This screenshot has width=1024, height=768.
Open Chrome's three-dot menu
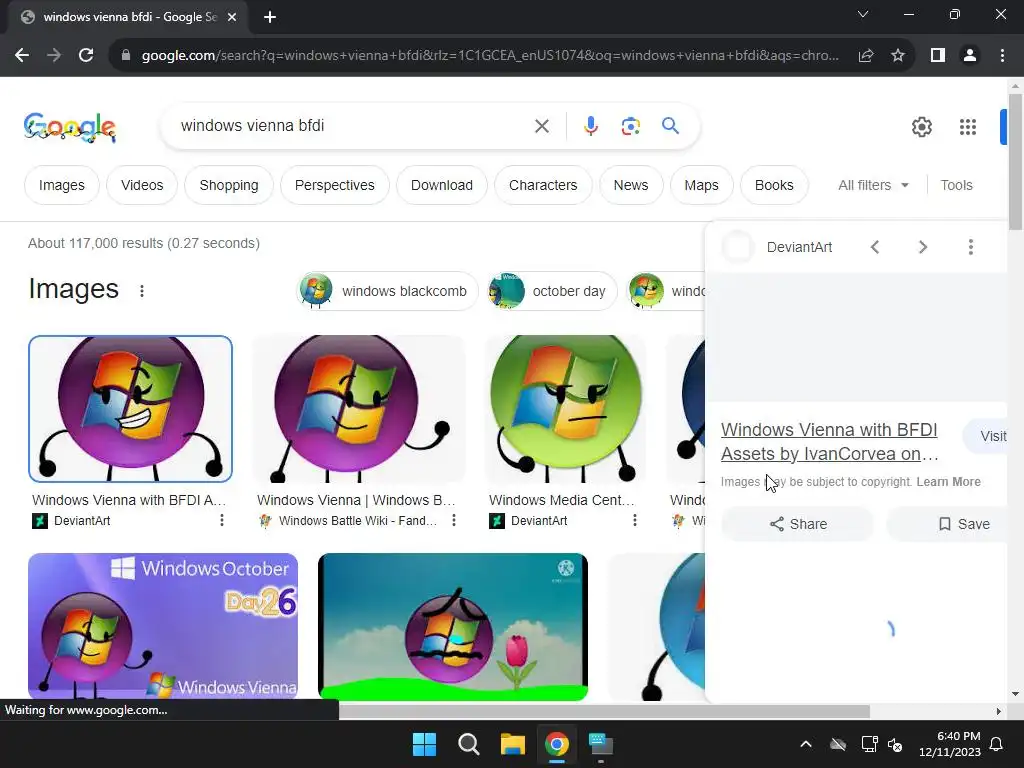click(1002, 56)
